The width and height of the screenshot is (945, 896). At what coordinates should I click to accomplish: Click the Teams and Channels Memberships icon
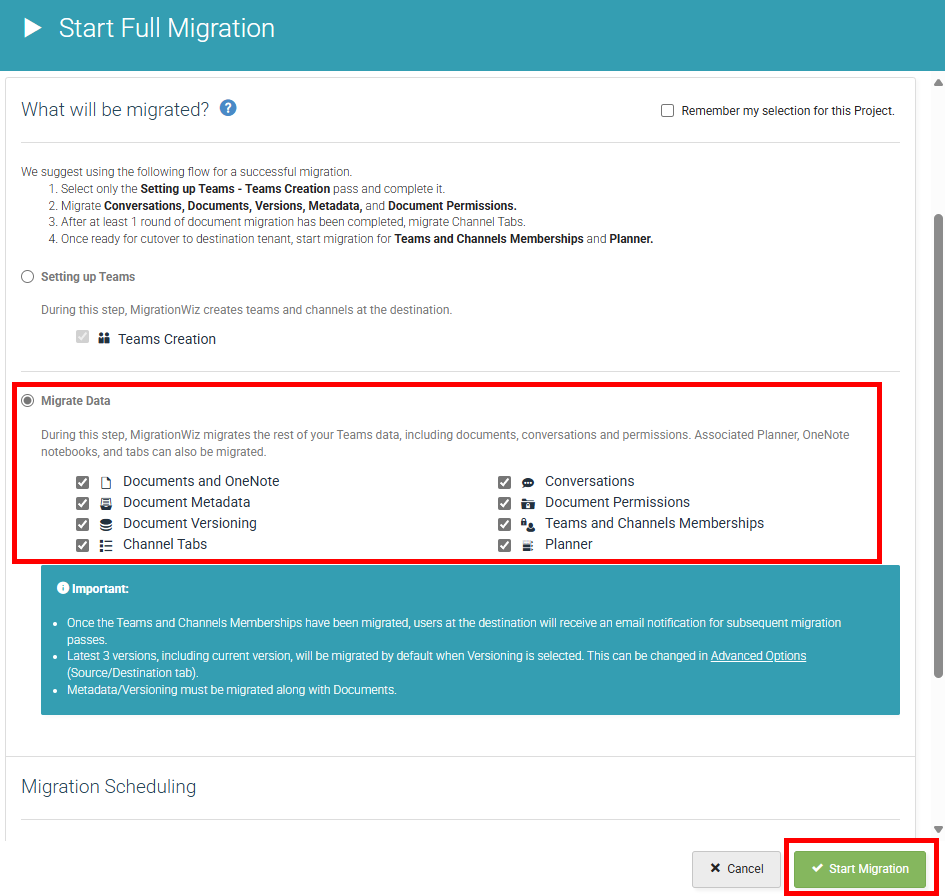click(x=528, y=525)
